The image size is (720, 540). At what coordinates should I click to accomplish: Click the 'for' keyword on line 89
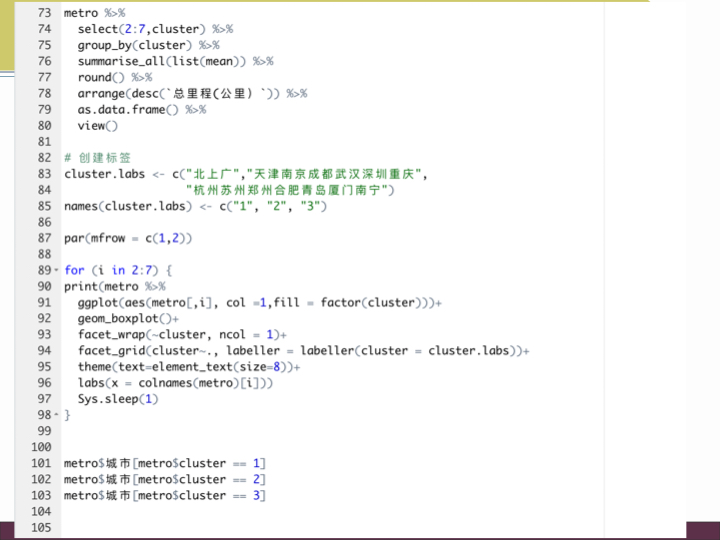click(74, 270)
